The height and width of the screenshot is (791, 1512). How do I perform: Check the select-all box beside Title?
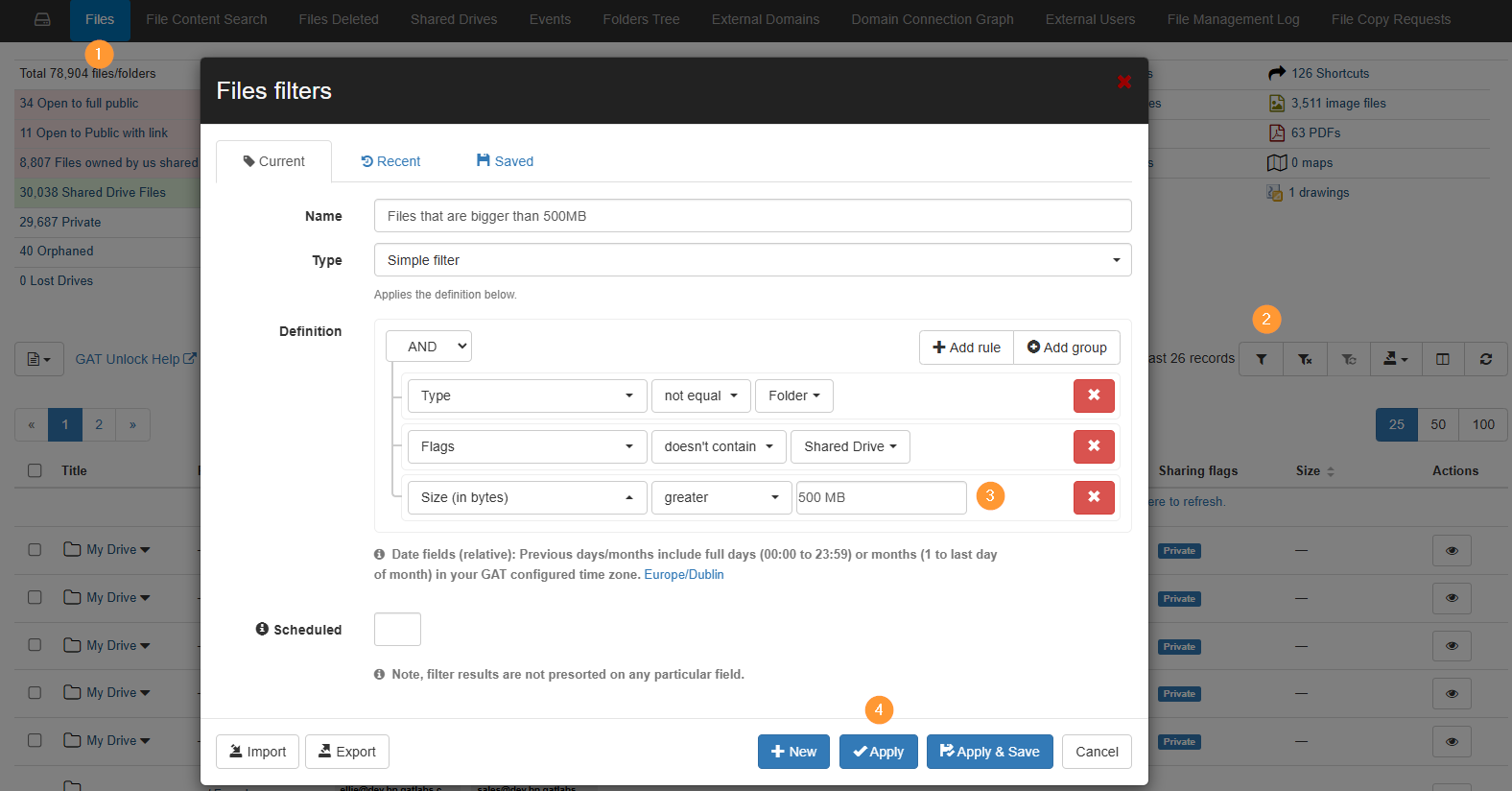coord(35,470)
